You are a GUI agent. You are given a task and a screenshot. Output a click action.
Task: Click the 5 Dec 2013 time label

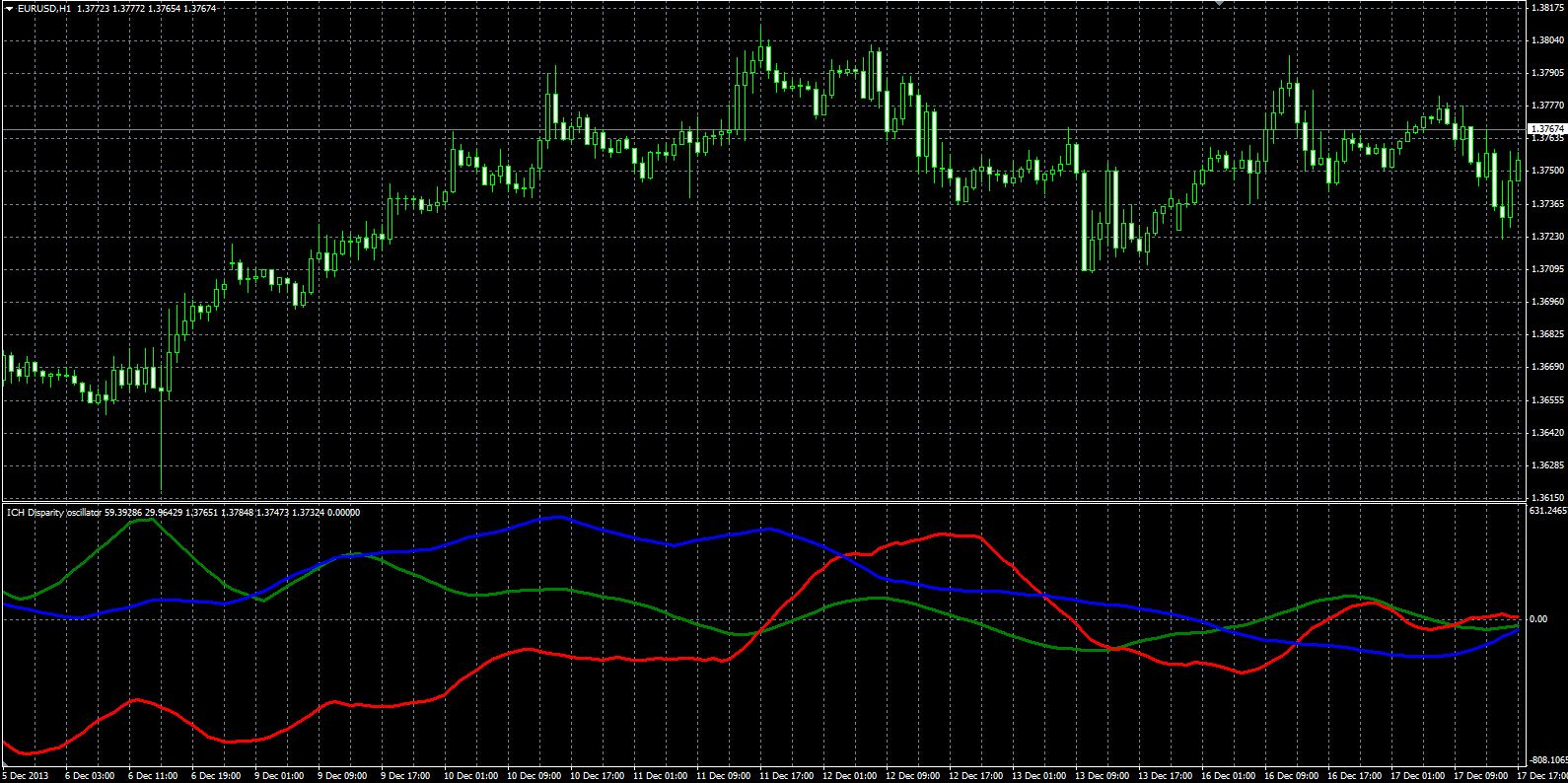pyautogui.click(x=26, y=776)
